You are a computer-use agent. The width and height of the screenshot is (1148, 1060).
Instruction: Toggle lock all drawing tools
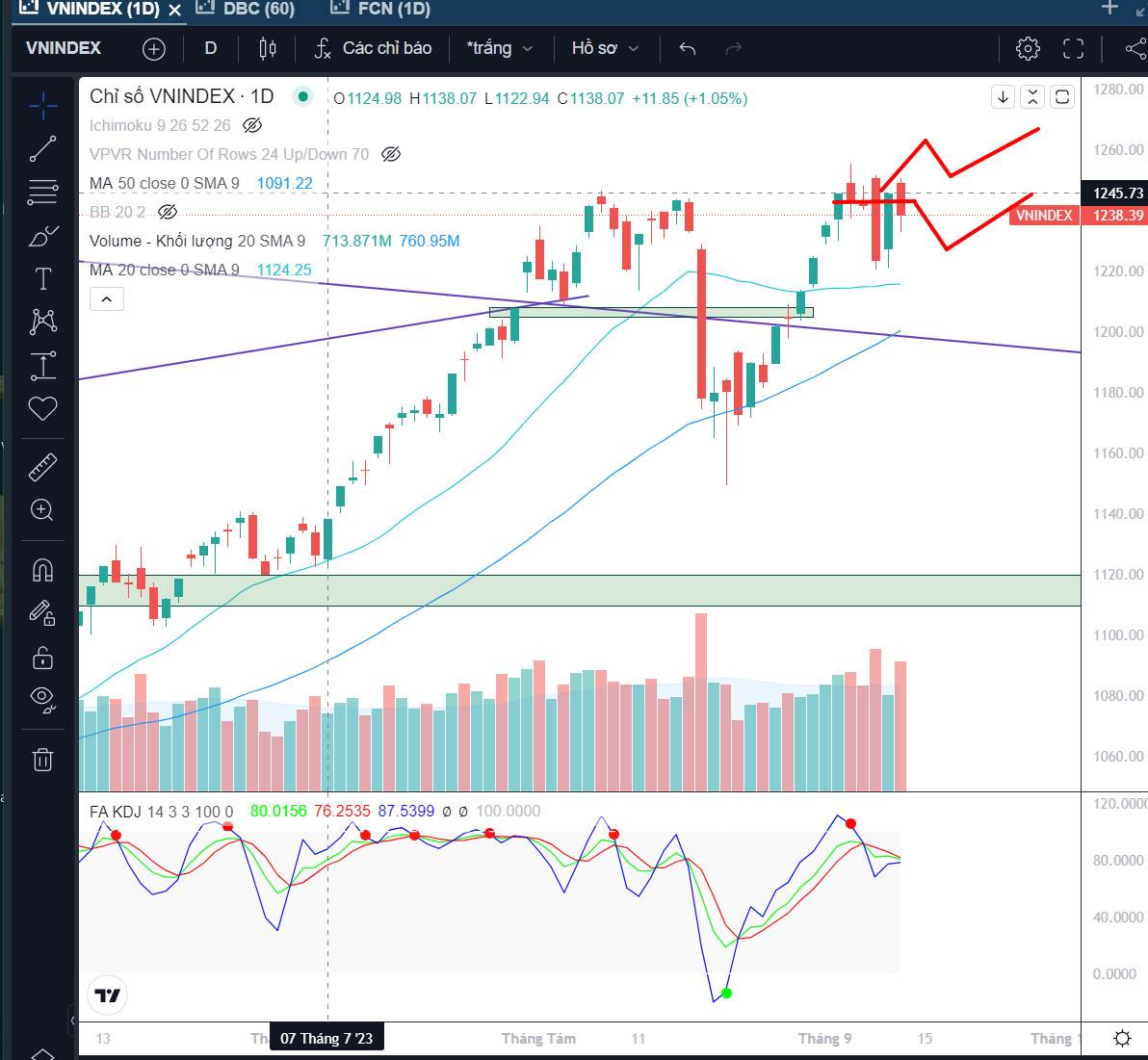point(42,658)
